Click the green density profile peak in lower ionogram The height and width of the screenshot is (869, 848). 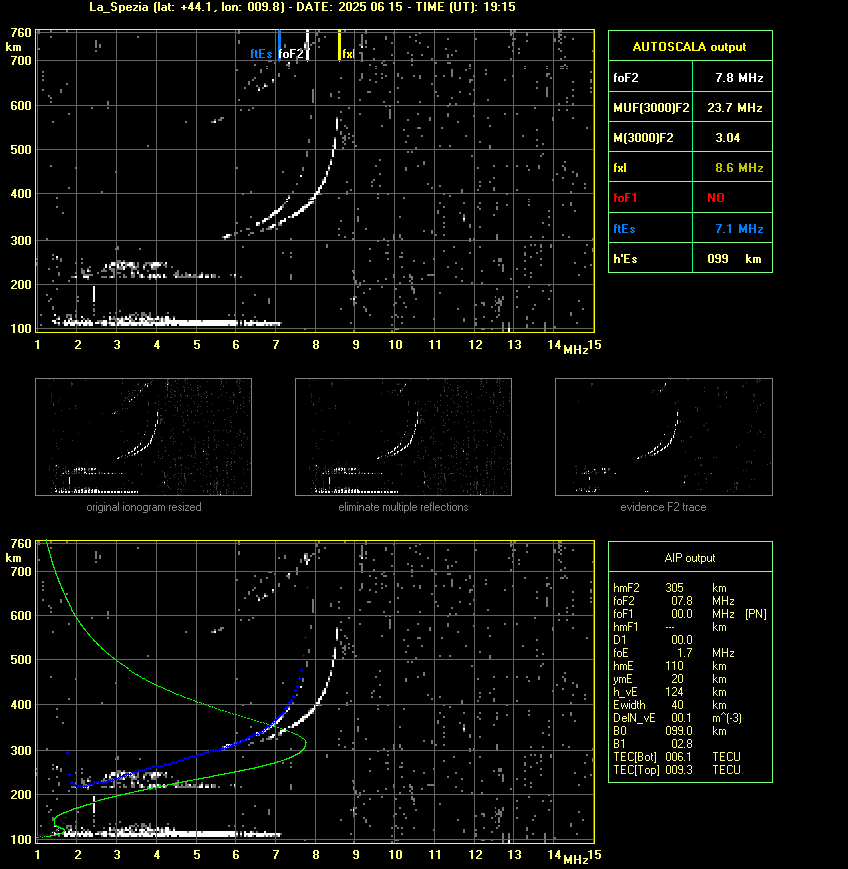tap(305, 742)
